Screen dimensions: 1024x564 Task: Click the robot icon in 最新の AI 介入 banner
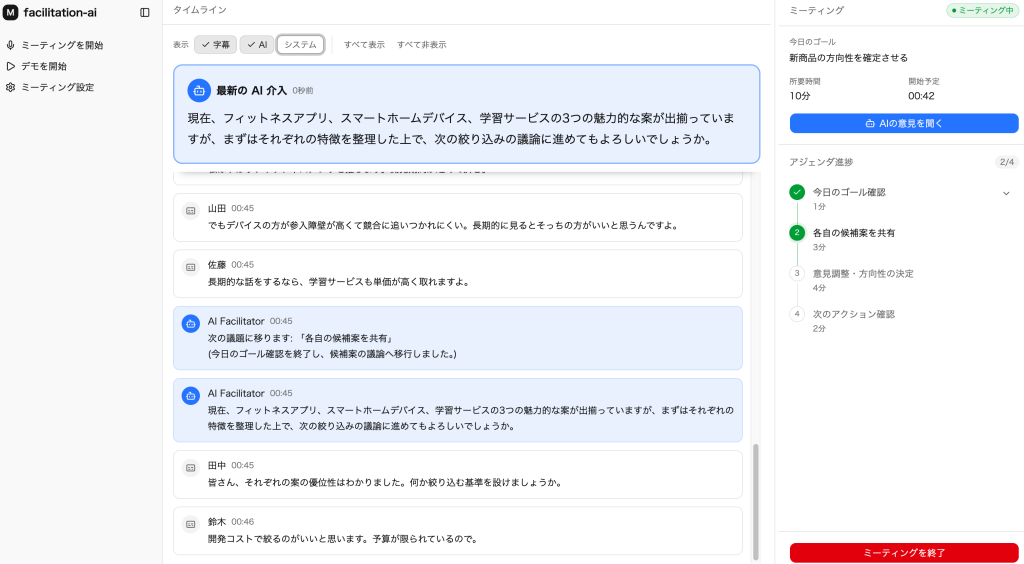pyautogui.click(x=199, y=91)
